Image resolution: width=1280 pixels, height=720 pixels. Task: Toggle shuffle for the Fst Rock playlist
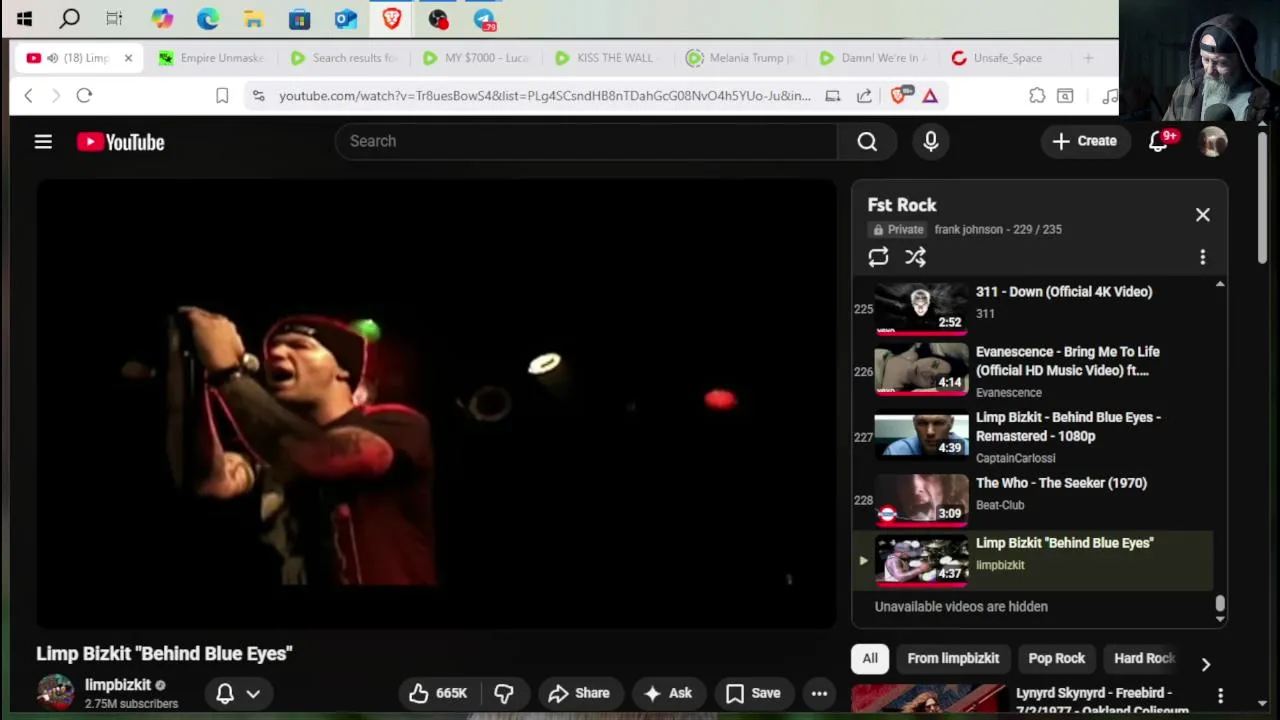coord(915,257)
